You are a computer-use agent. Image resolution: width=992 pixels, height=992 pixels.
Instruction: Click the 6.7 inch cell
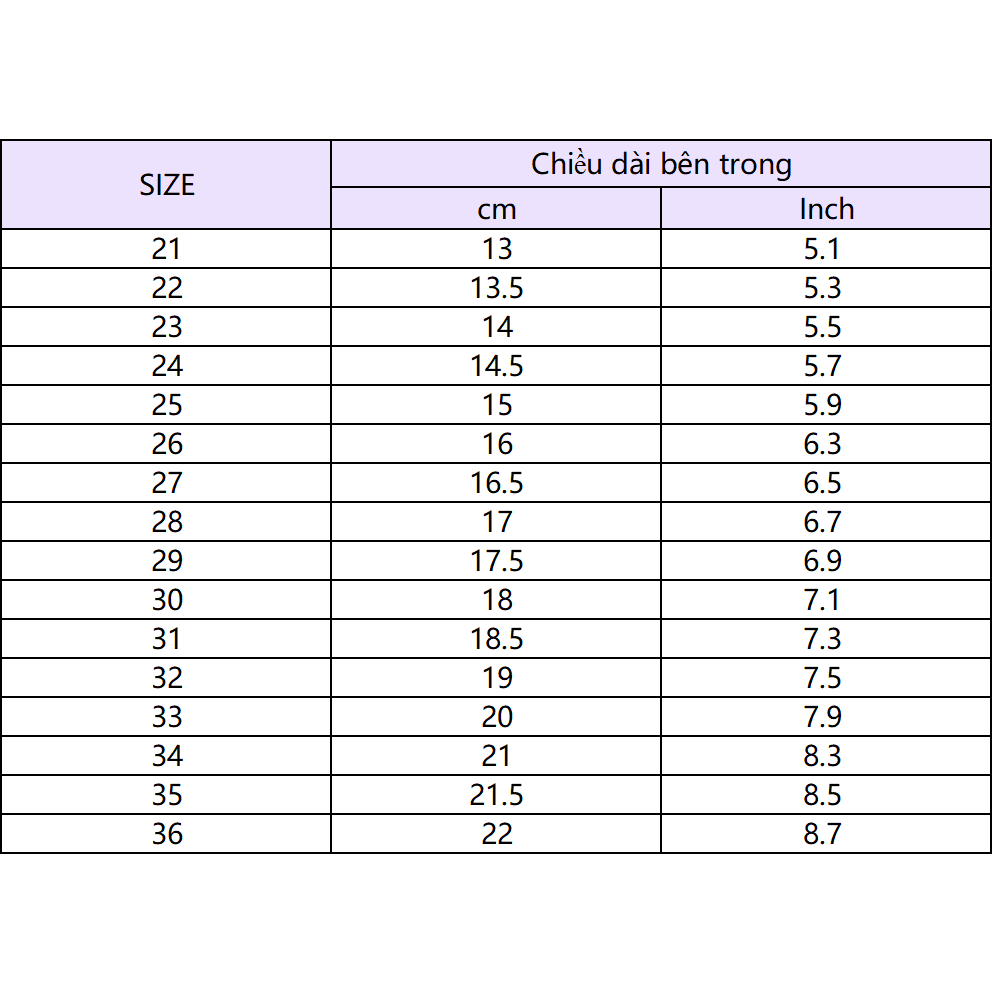pyautogui.click(x=822, y=522)
